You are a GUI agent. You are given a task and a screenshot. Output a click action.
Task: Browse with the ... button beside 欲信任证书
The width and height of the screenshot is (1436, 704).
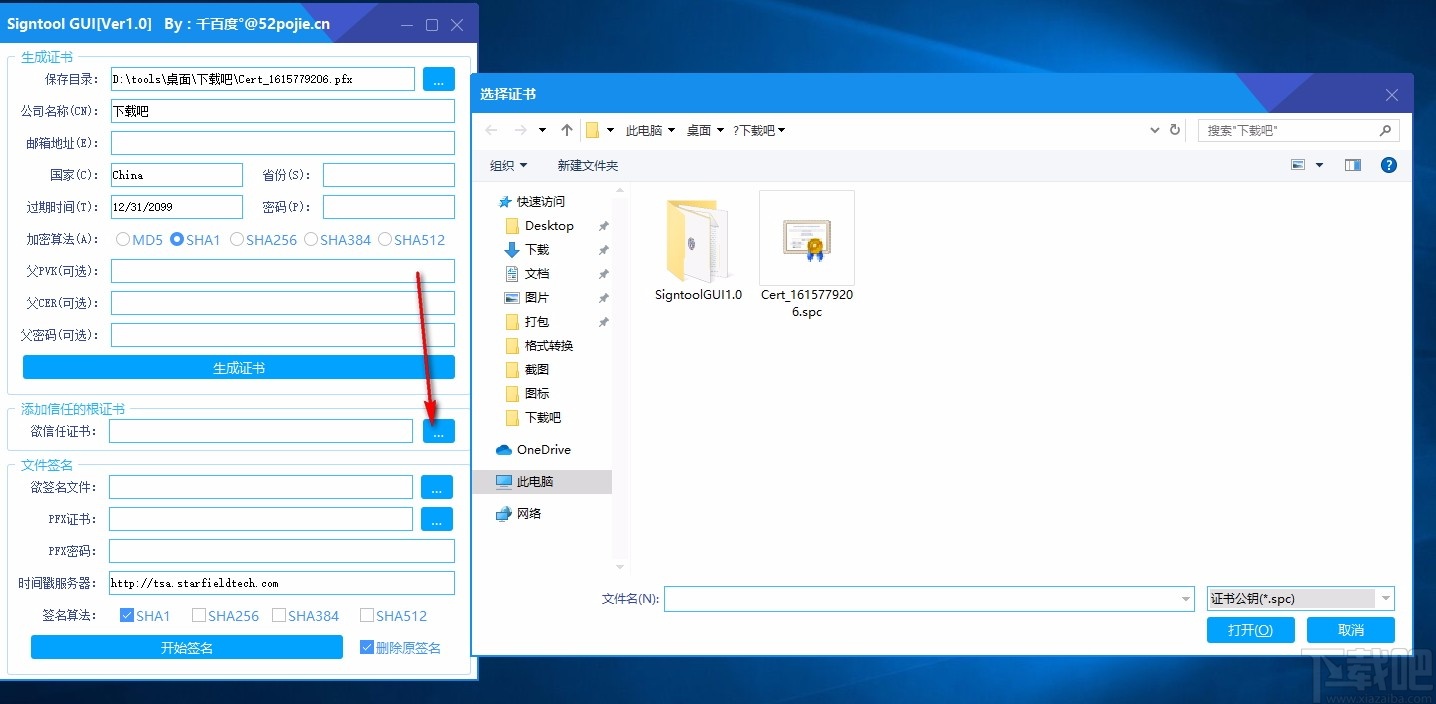[x=437, y=430]
